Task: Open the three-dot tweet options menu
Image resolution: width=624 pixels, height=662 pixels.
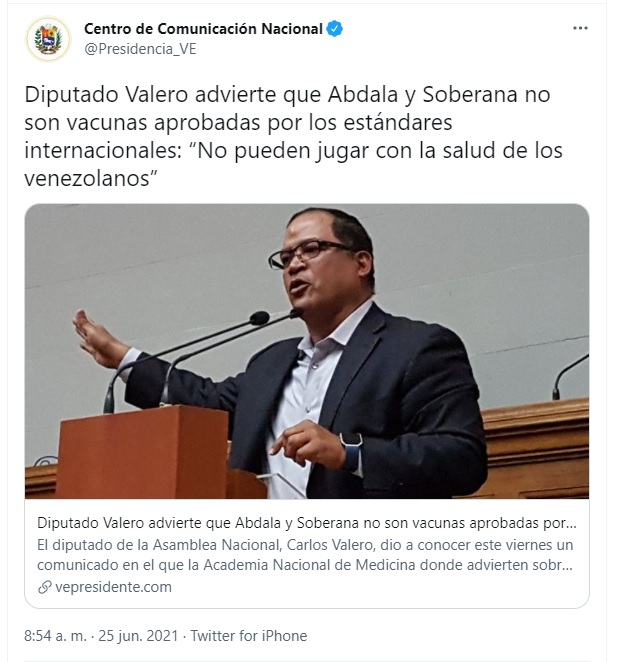Action: [x=580, y=28]
